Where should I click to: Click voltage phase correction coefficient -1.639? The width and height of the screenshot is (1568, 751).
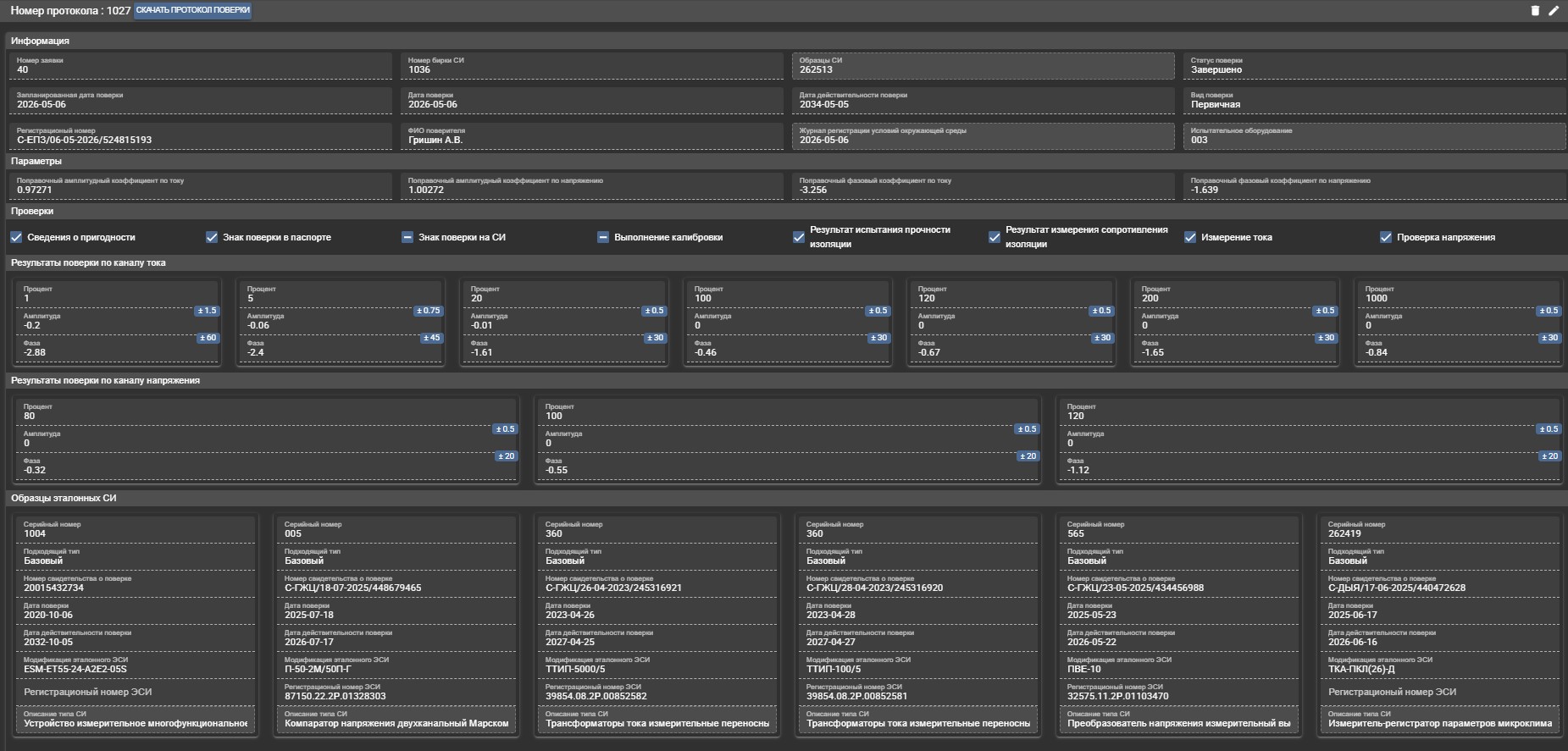click(x=1374, y=186)
